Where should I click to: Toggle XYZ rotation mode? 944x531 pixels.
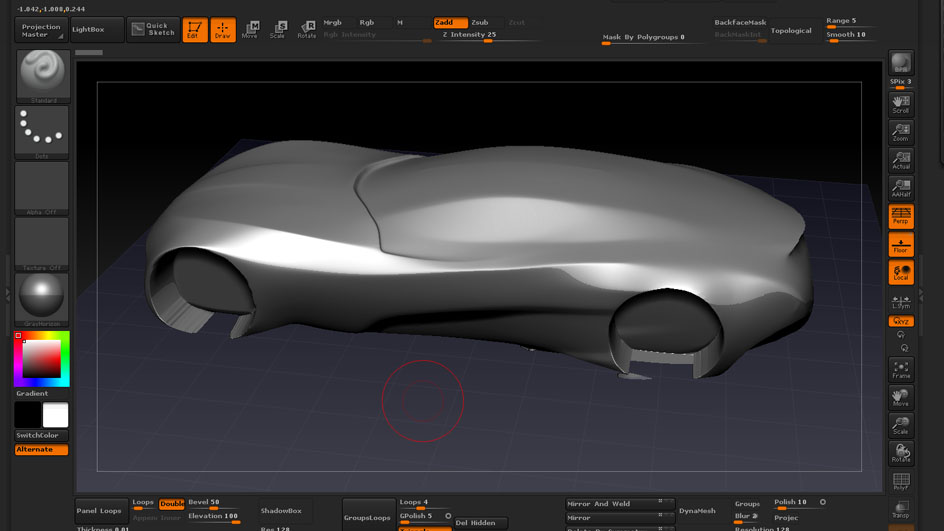pos(901,321)
